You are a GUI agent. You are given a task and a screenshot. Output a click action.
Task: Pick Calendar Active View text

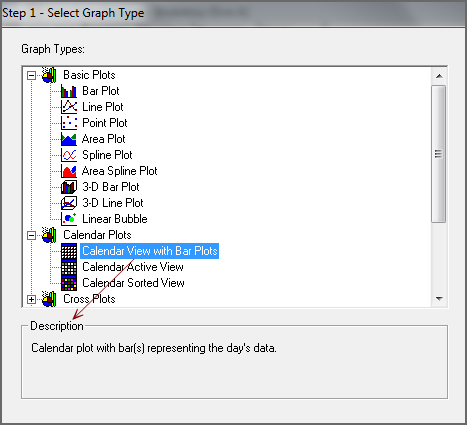click(x=133, y=267)
